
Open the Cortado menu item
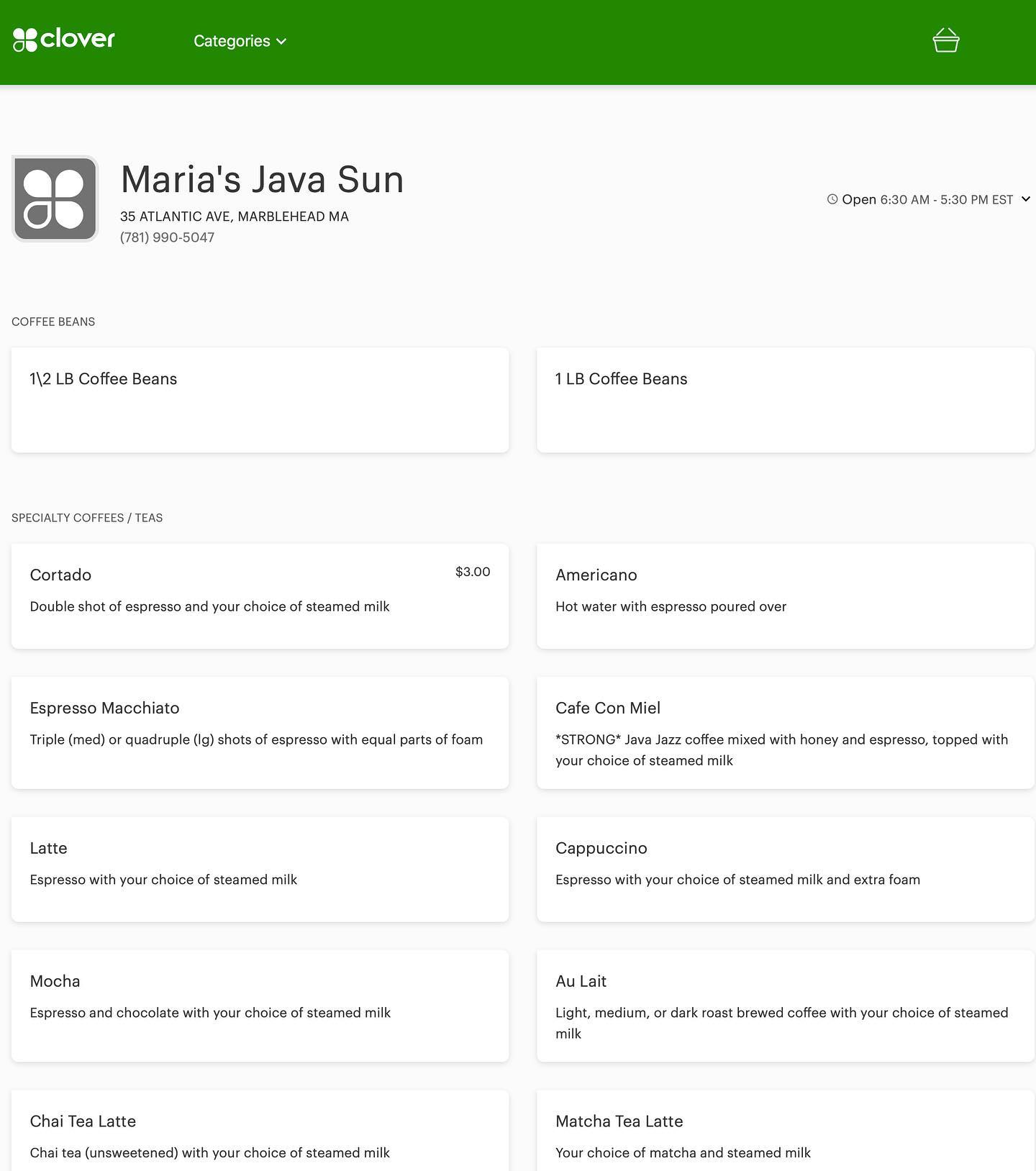click(x=260, y=596)
